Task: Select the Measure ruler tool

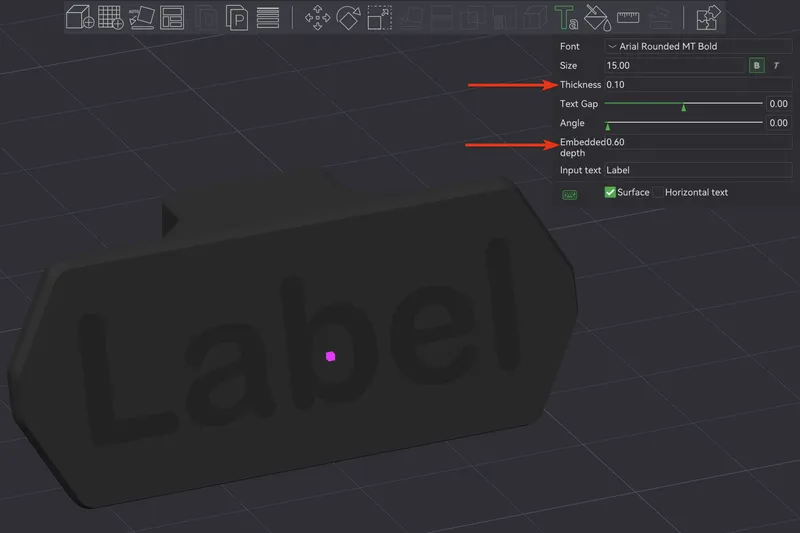Action: [628, 17]
